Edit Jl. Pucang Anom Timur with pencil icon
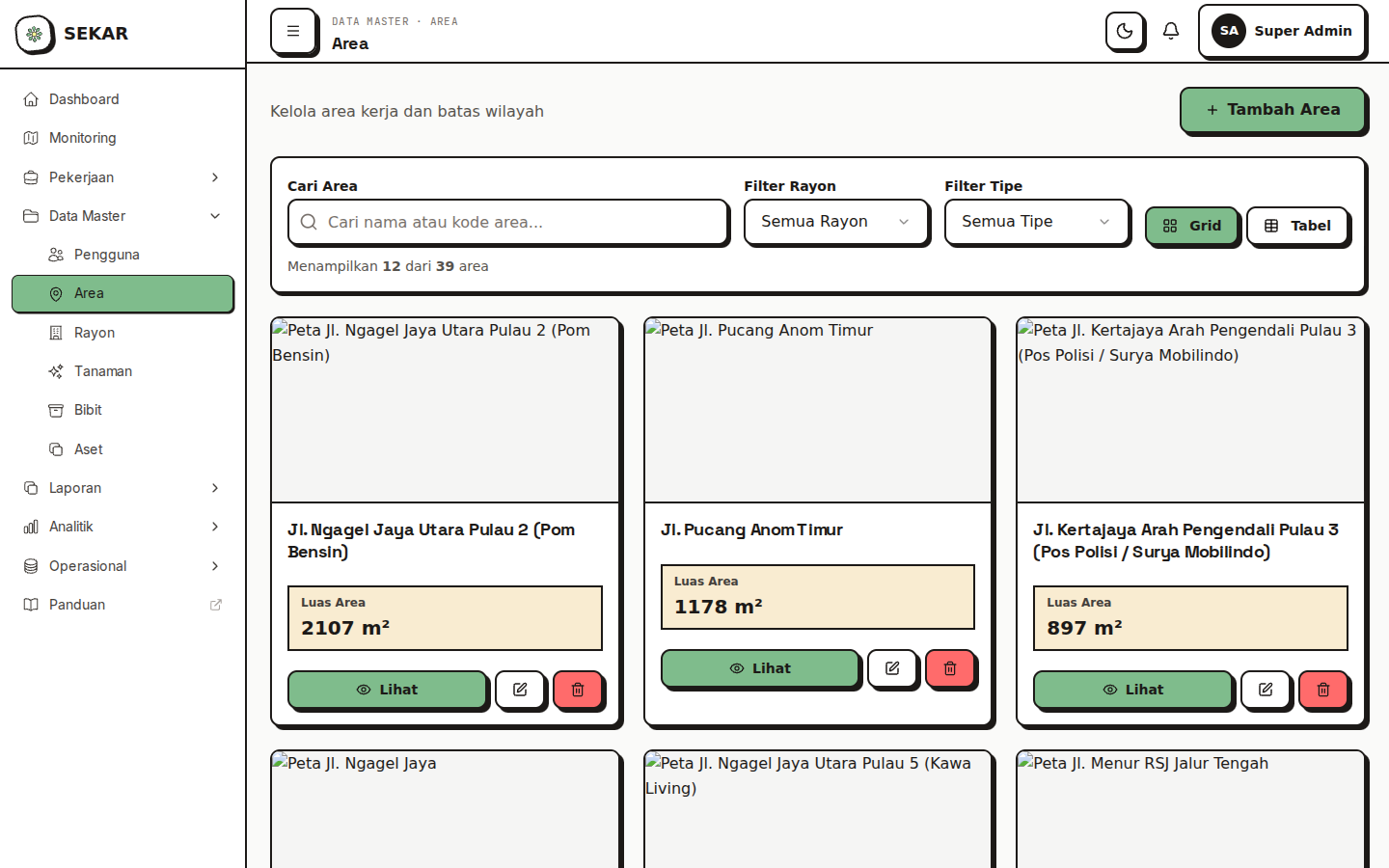Viewport: 1389px width, 868px height. pos(892,668)
